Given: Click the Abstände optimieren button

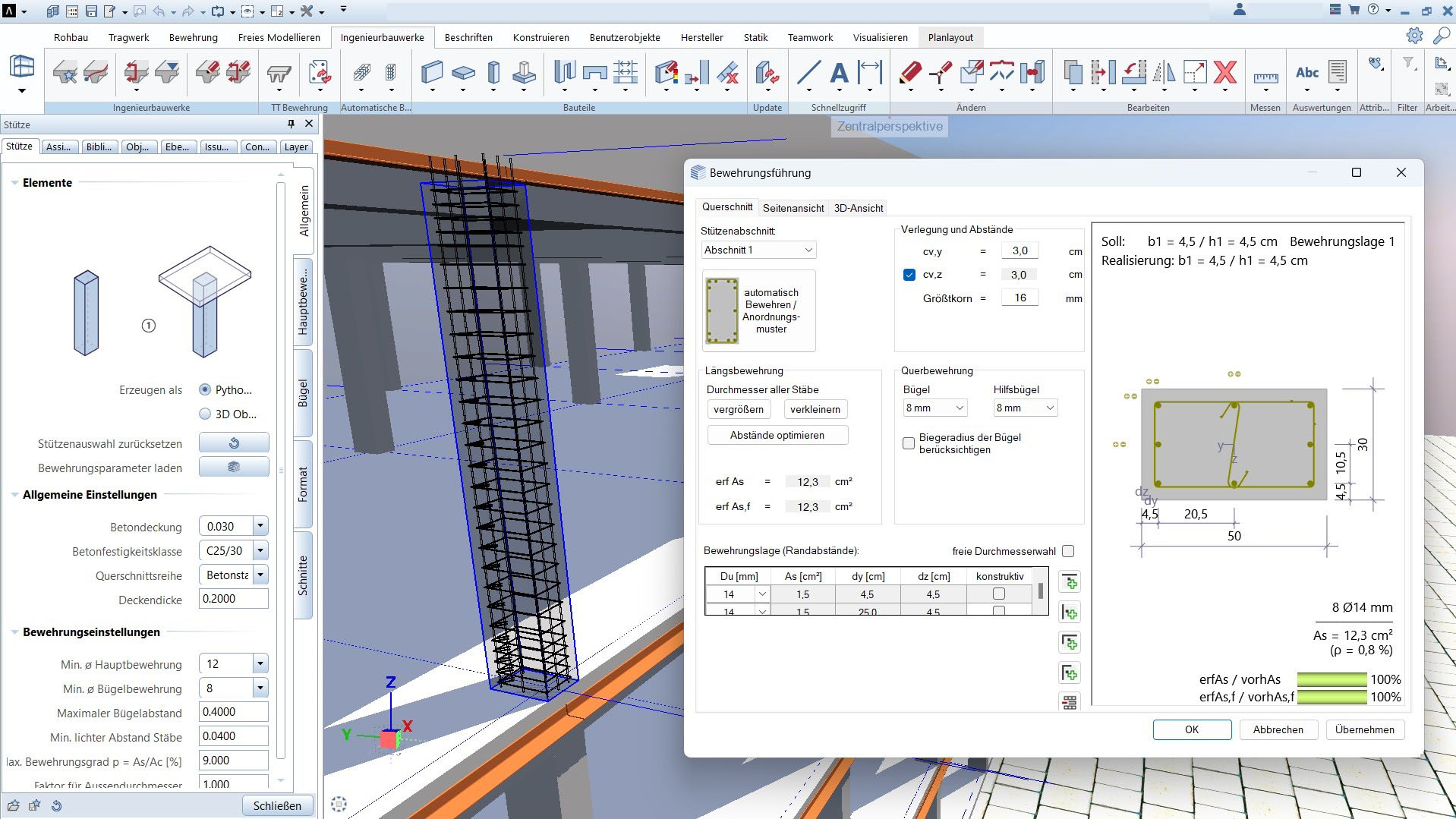Looking at the screenshot, I should pyautogui.click(x=777, y=435).
